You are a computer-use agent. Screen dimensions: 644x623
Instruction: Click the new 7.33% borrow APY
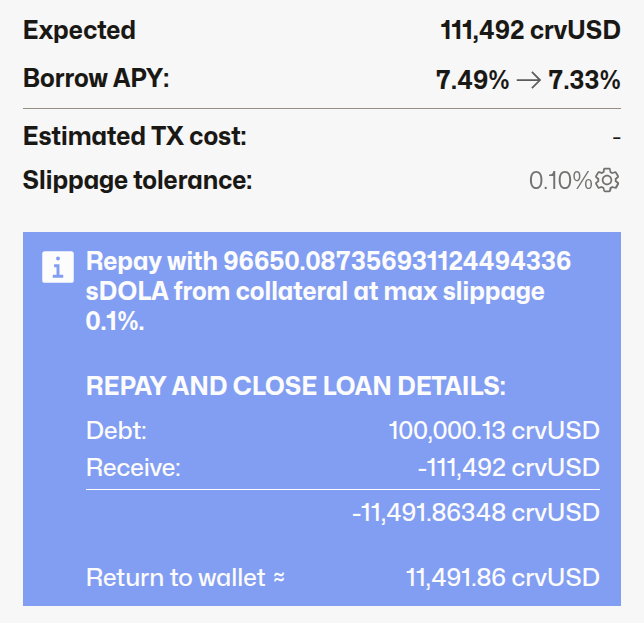pos(584,81)
